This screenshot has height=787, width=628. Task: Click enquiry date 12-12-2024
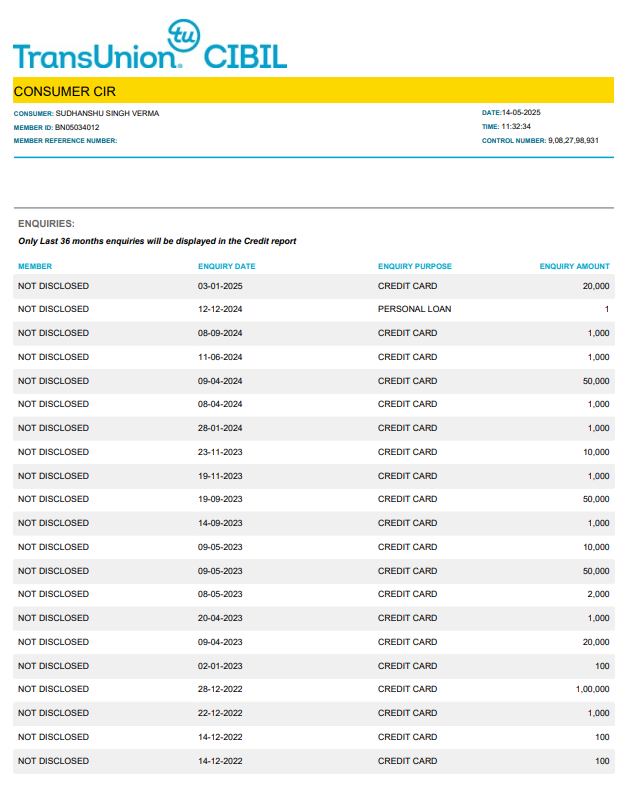pos(220,309)
